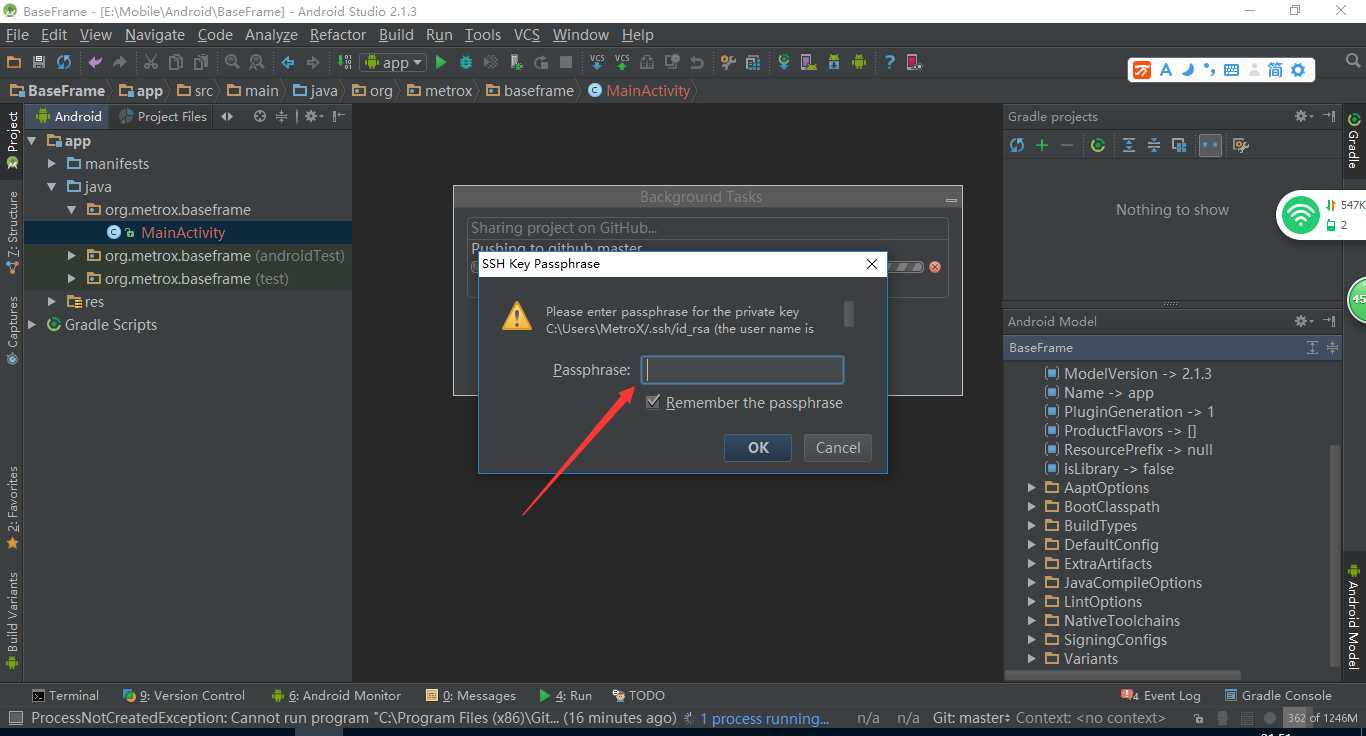Screen dimensions: 1366x736
Task: Click ModelVersion -> 2.1.3 row
Action: pyautogui.click(x=1138, y=373)
